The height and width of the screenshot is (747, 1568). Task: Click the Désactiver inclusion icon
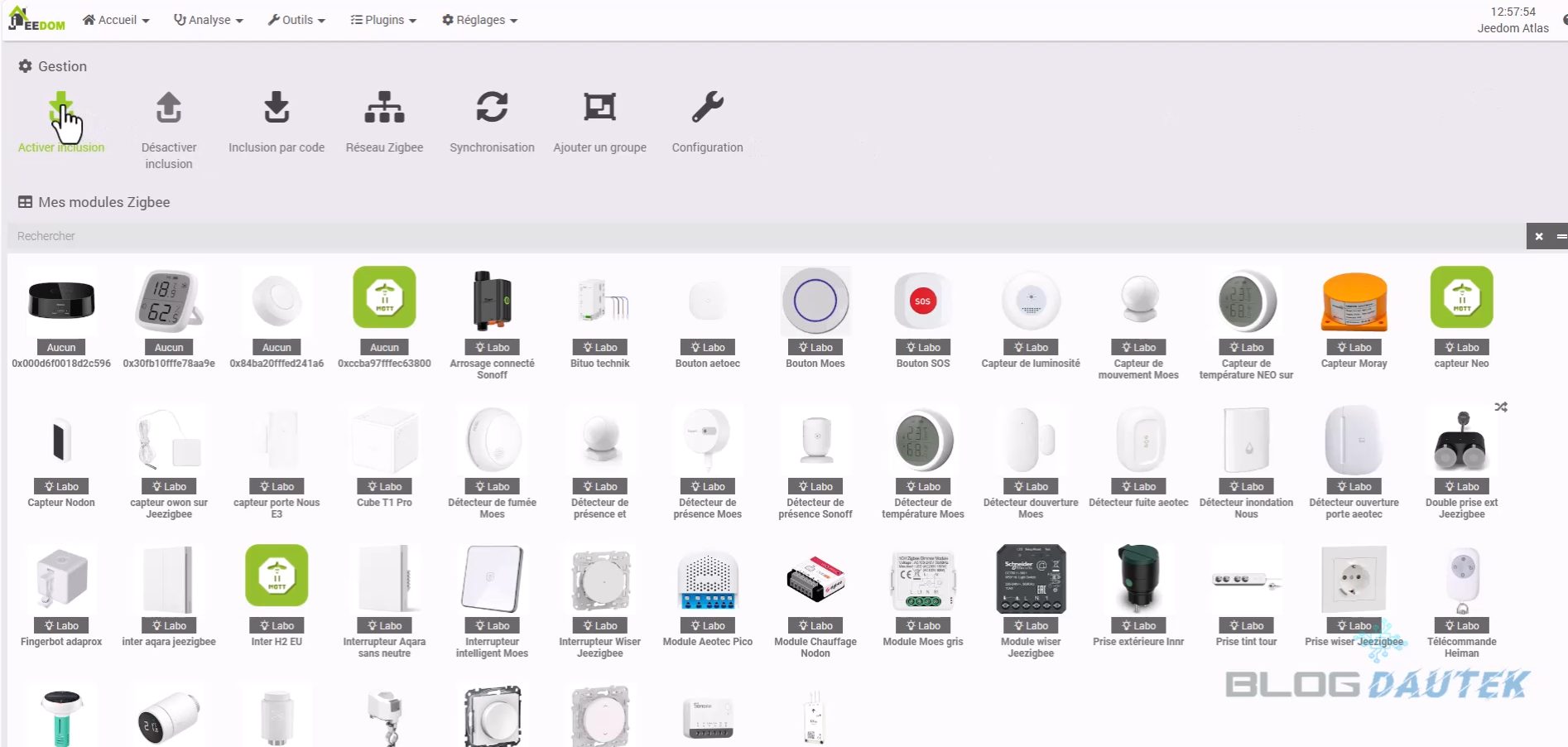coord(169,108)
